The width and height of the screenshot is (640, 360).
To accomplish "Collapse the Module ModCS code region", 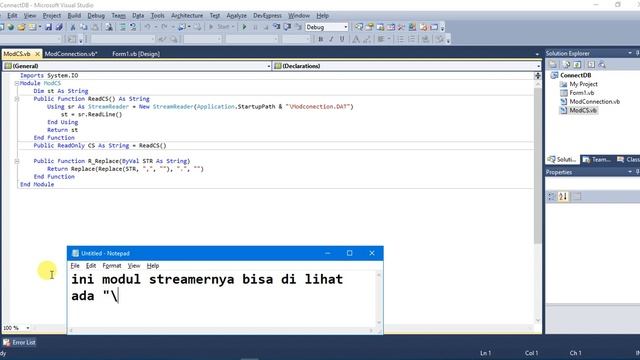I will click(x=17, y=83).
